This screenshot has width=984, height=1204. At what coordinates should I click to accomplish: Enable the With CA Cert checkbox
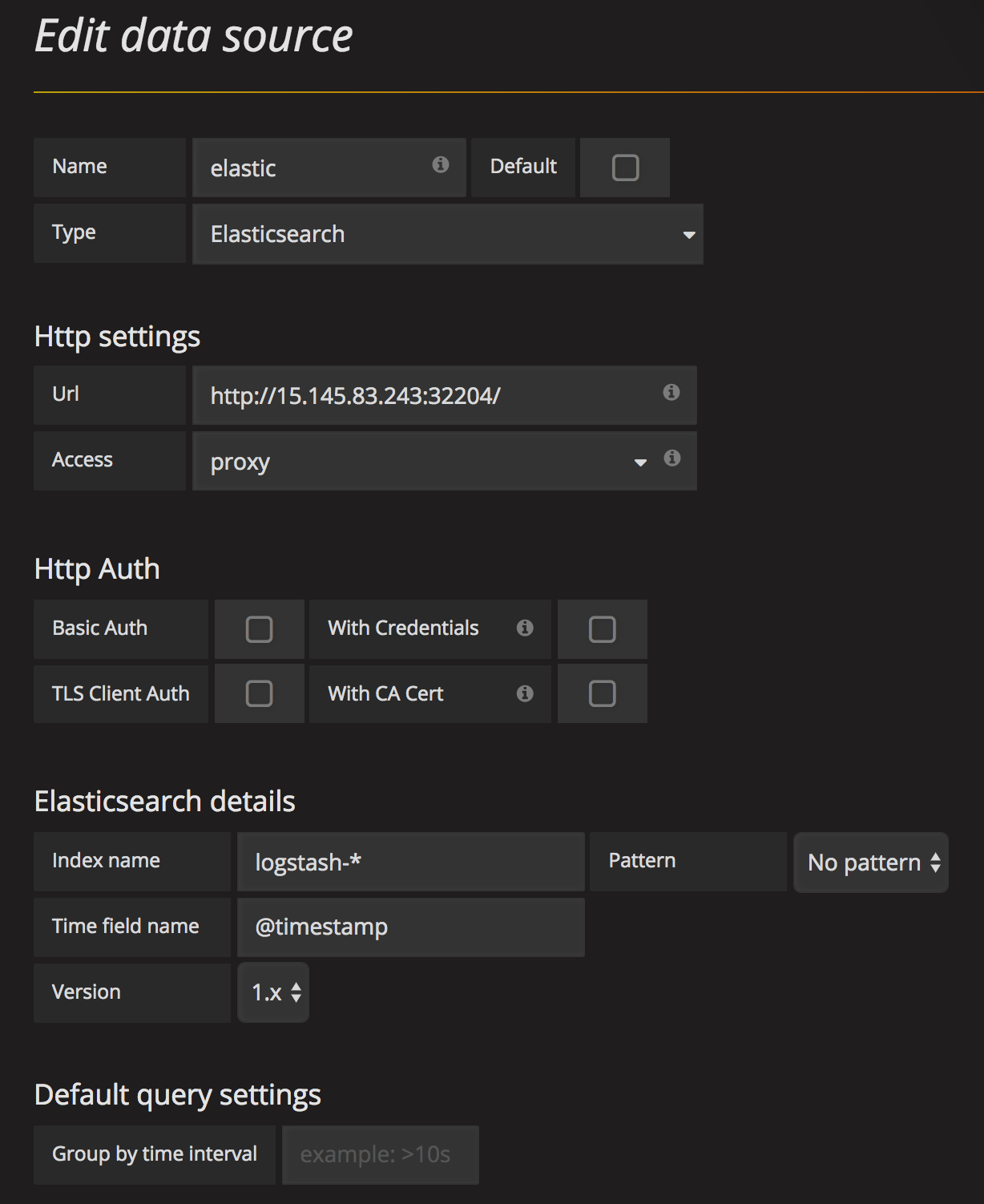click(602, 693)
